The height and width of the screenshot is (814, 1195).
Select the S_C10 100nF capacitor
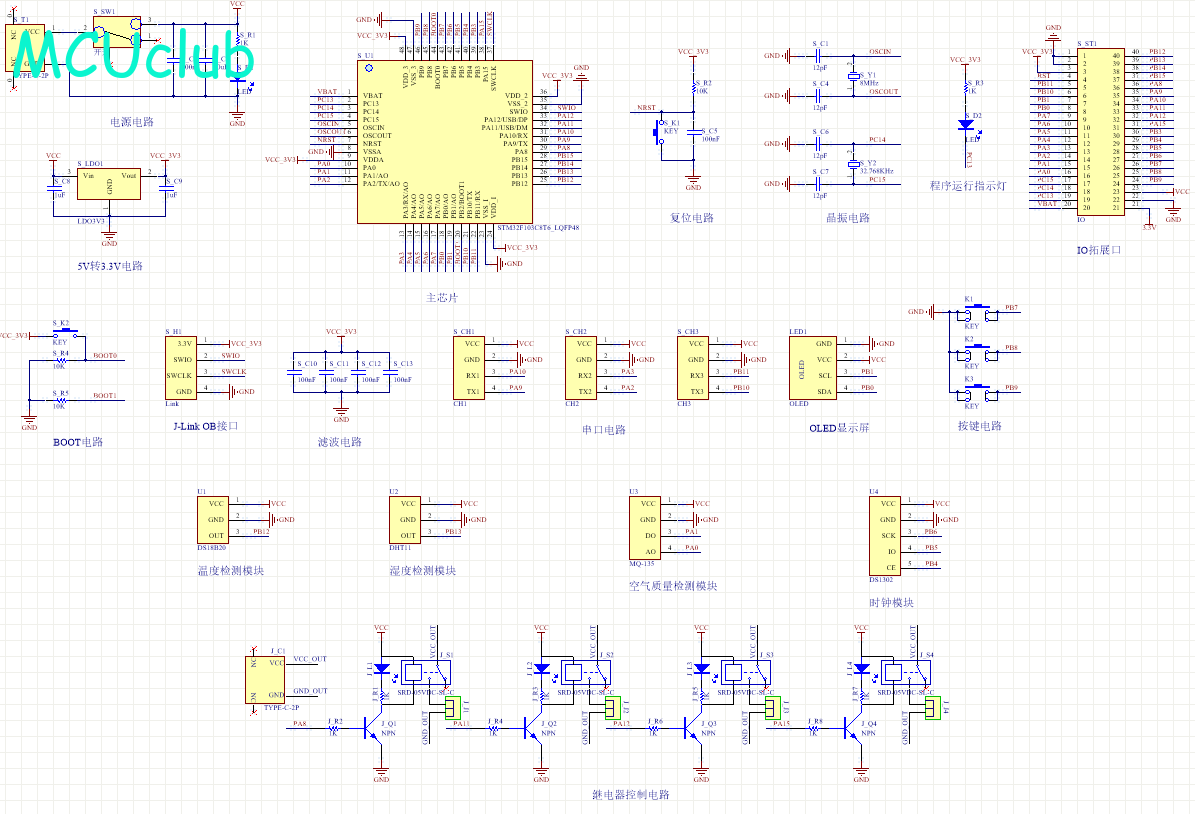[294, 372]
